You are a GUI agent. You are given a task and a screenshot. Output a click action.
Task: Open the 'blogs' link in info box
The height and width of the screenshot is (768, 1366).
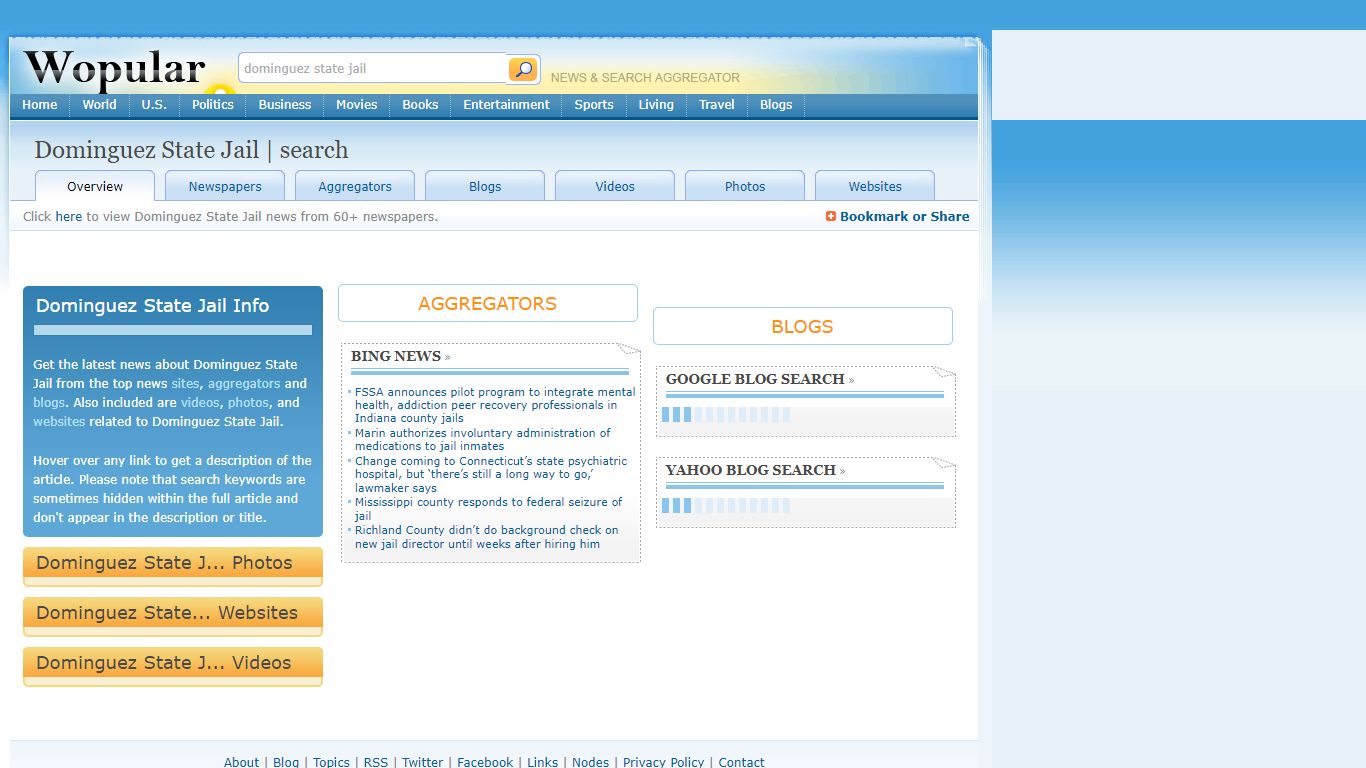point(49,403)
